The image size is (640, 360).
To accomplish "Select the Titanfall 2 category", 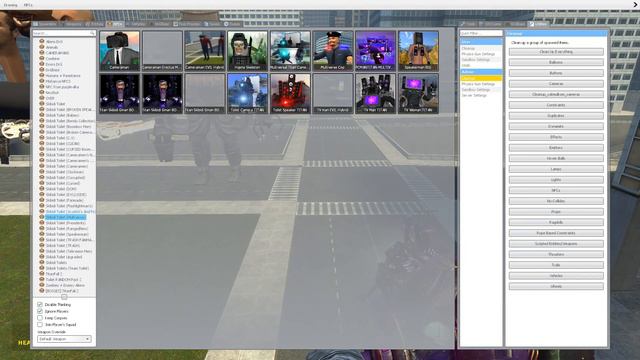I will click(x=54, y=274).
